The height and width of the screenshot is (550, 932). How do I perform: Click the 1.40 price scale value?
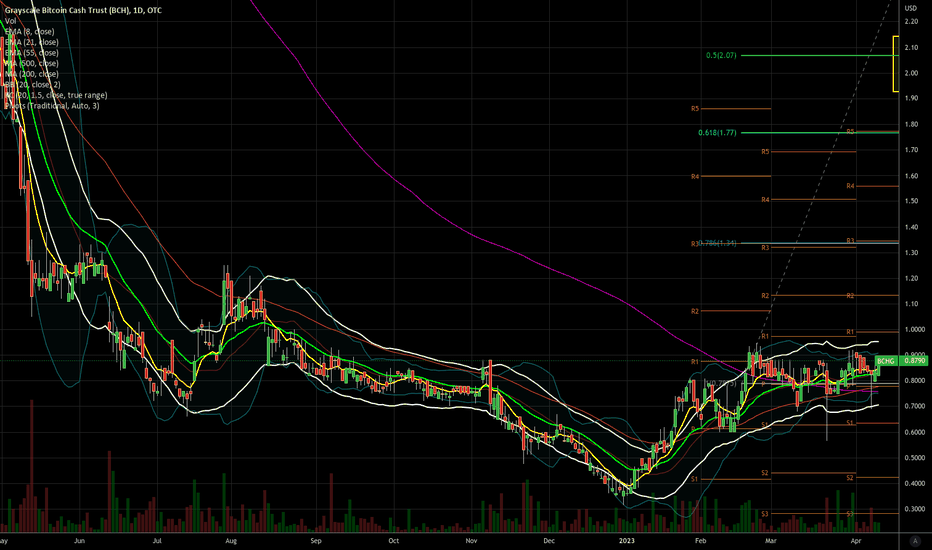911,227
